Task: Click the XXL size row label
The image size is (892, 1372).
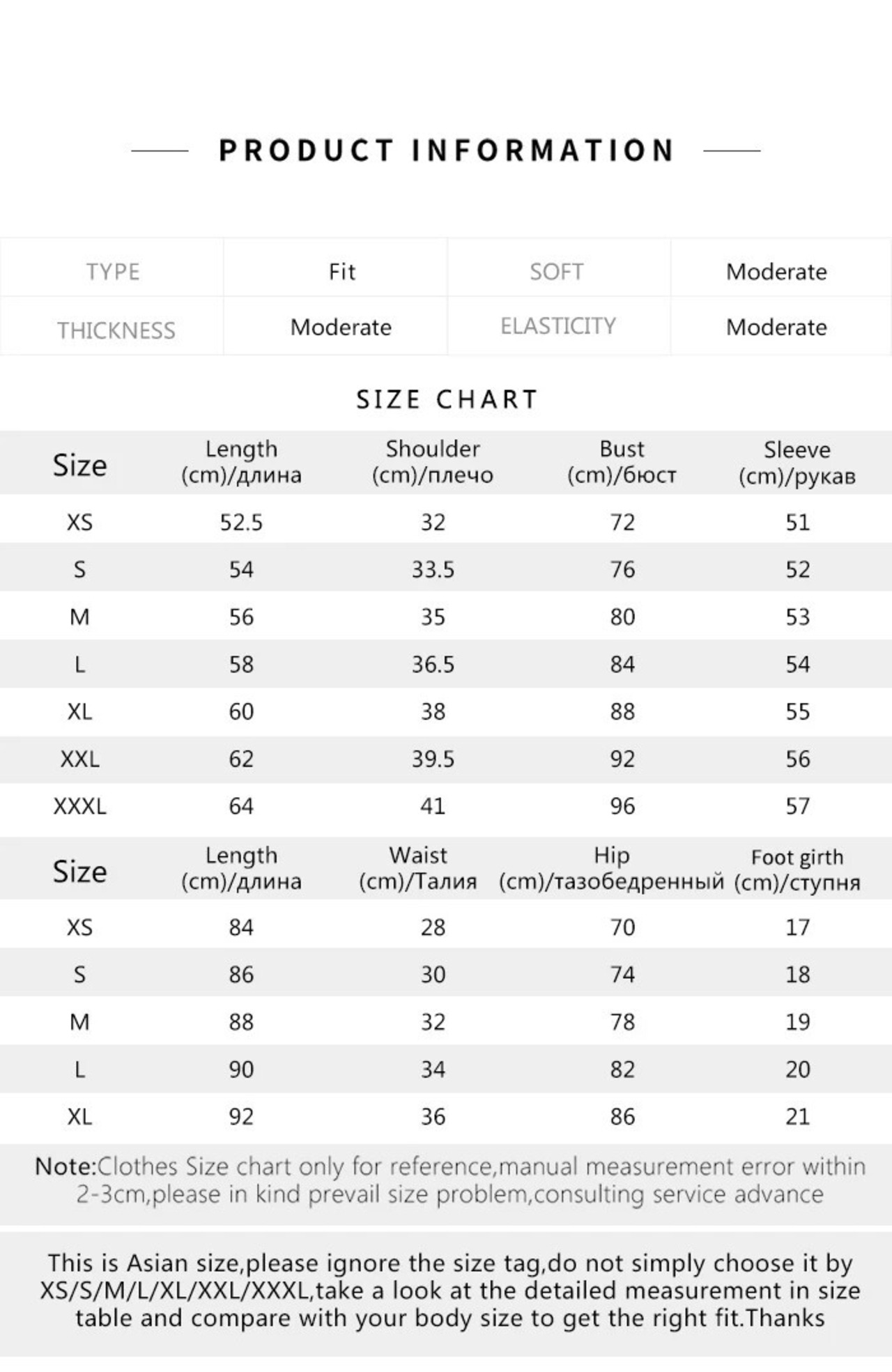Action: click(x=79, y=759)
